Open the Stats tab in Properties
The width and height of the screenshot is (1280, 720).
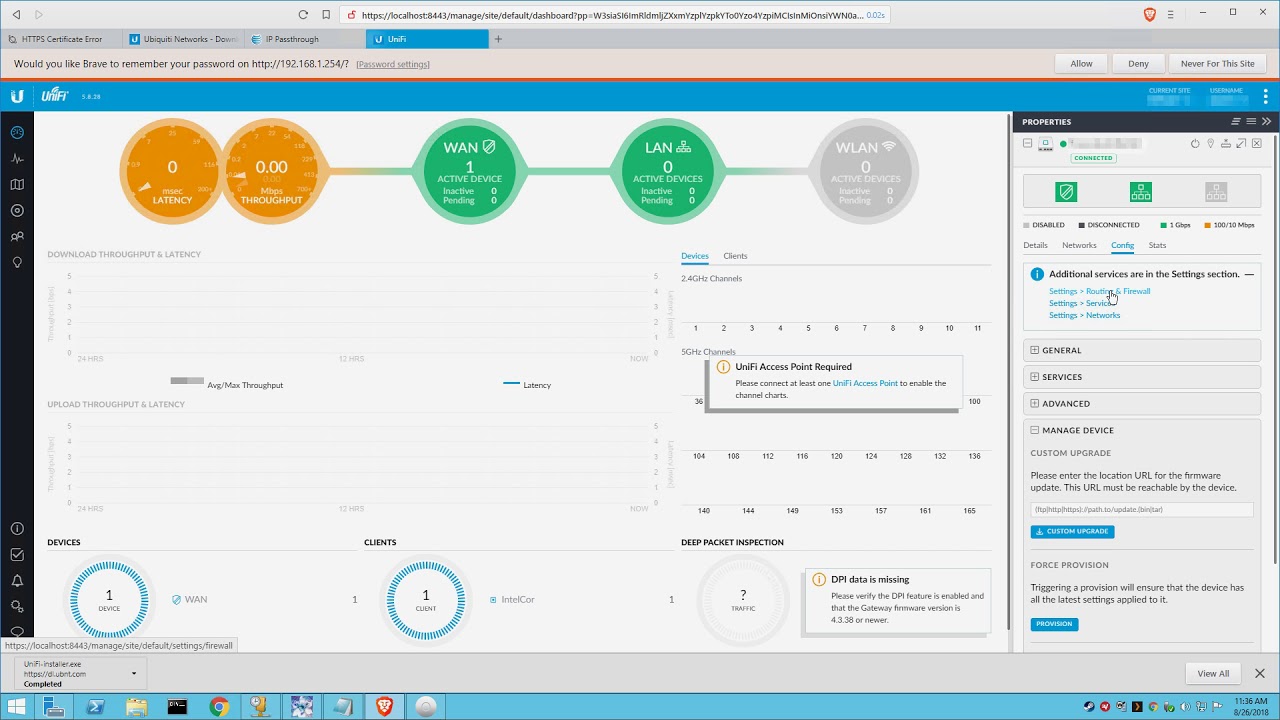[1157, 245]
